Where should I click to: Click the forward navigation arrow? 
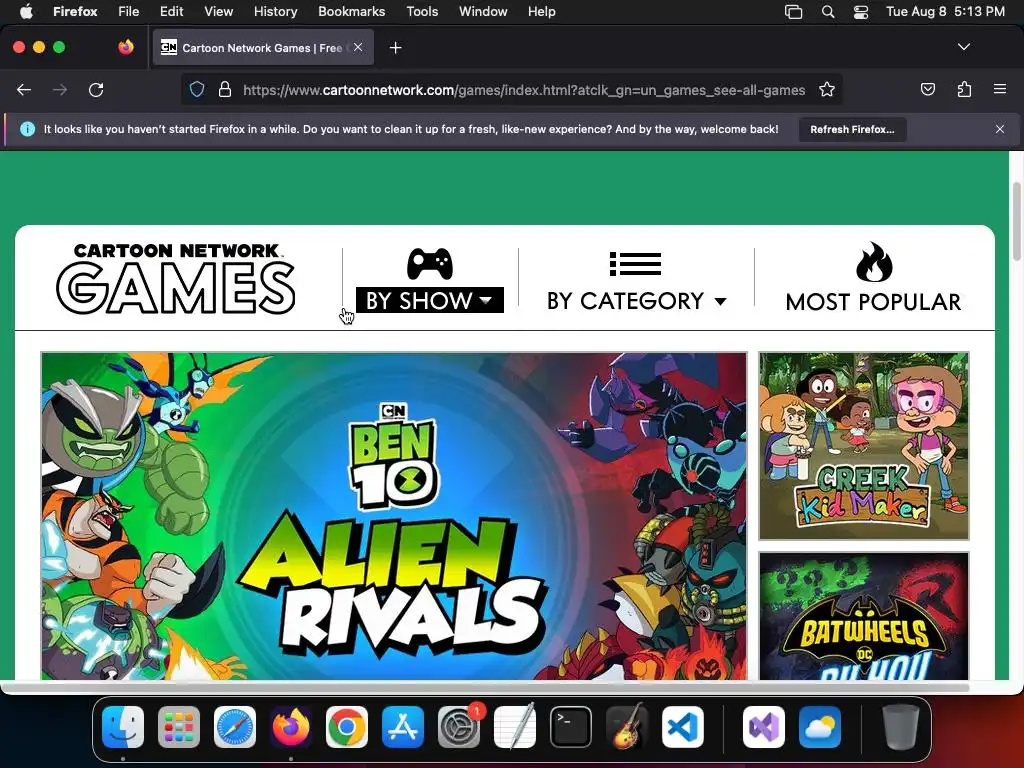[x=60, y=89]
